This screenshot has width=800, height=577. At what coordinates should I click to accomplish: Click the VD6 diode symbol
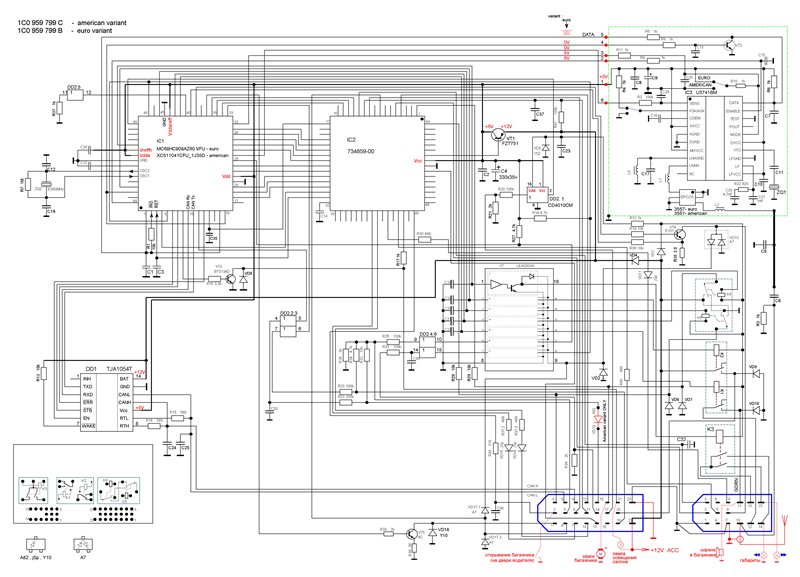[669, 406]
